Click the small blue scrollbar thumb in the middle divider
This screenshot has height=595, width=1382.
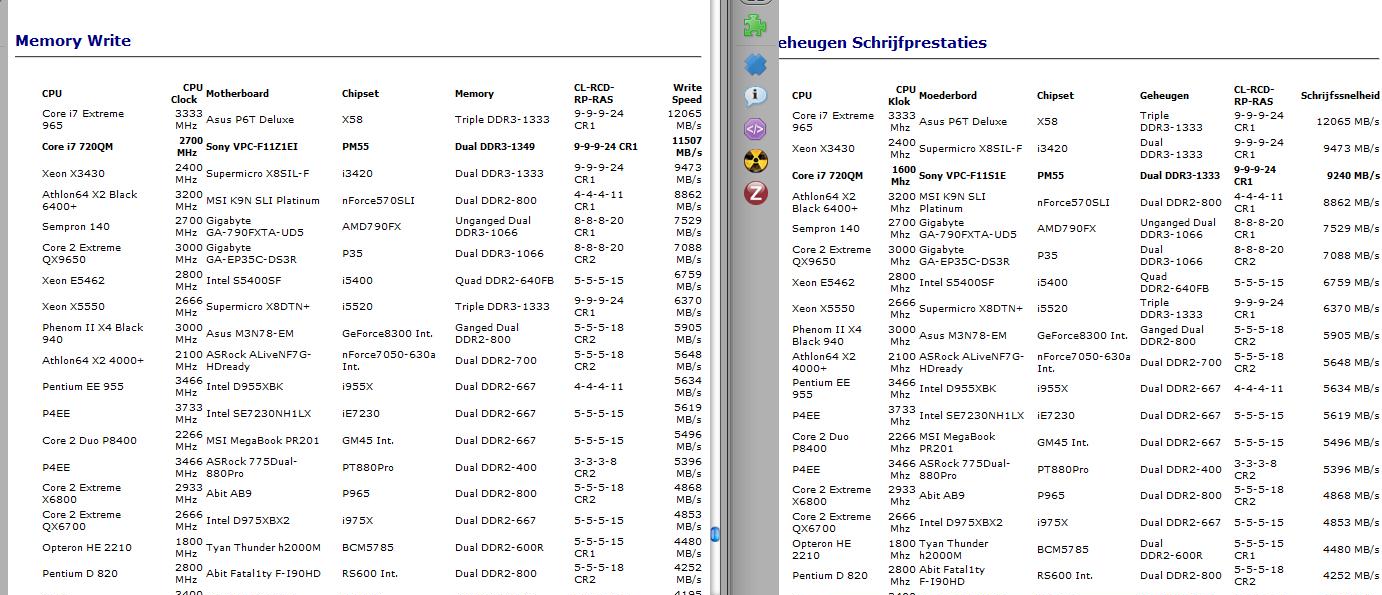coord(715,534)
